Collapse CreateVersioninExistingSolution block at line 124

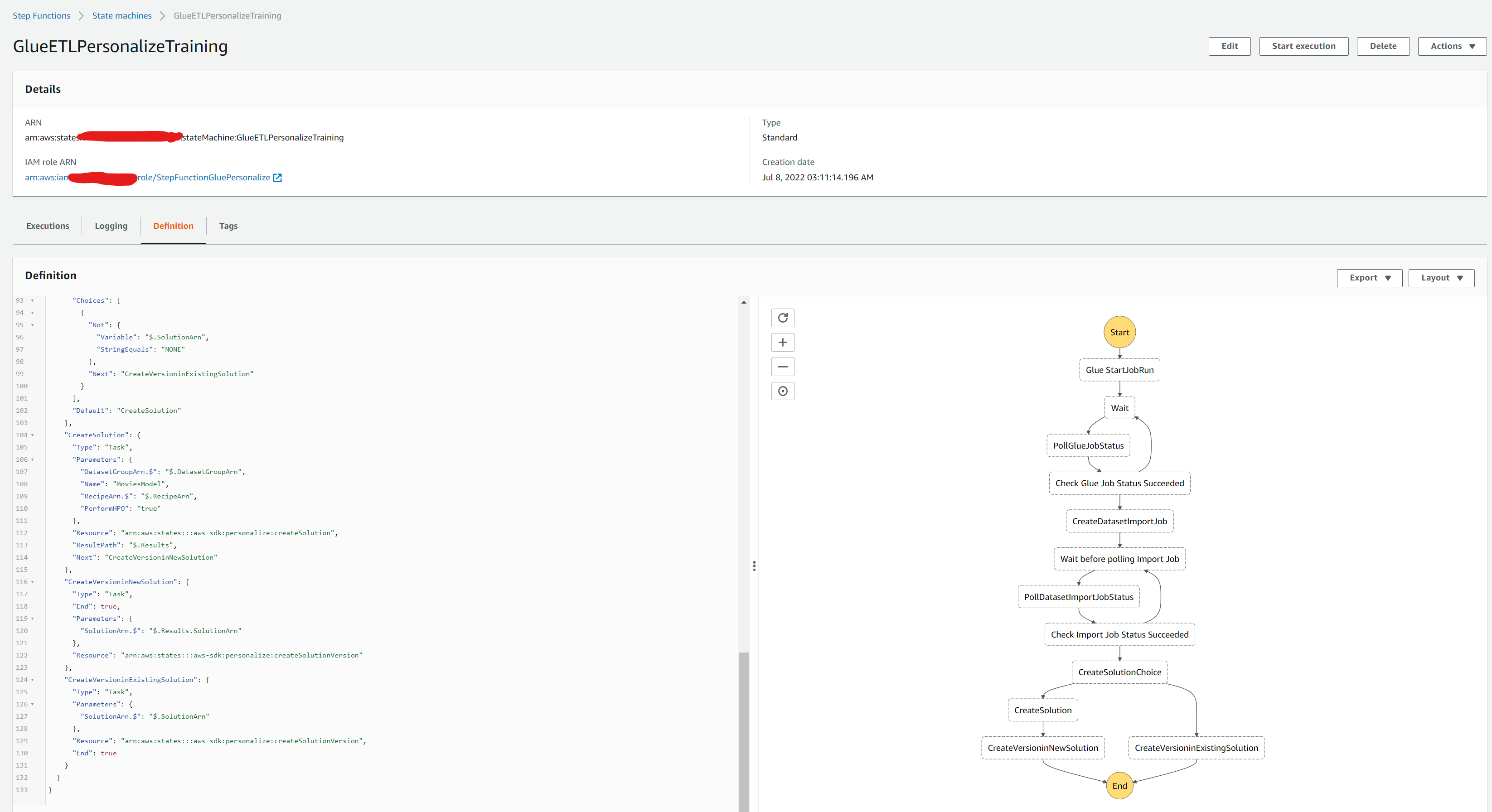(x=33, y=680)
